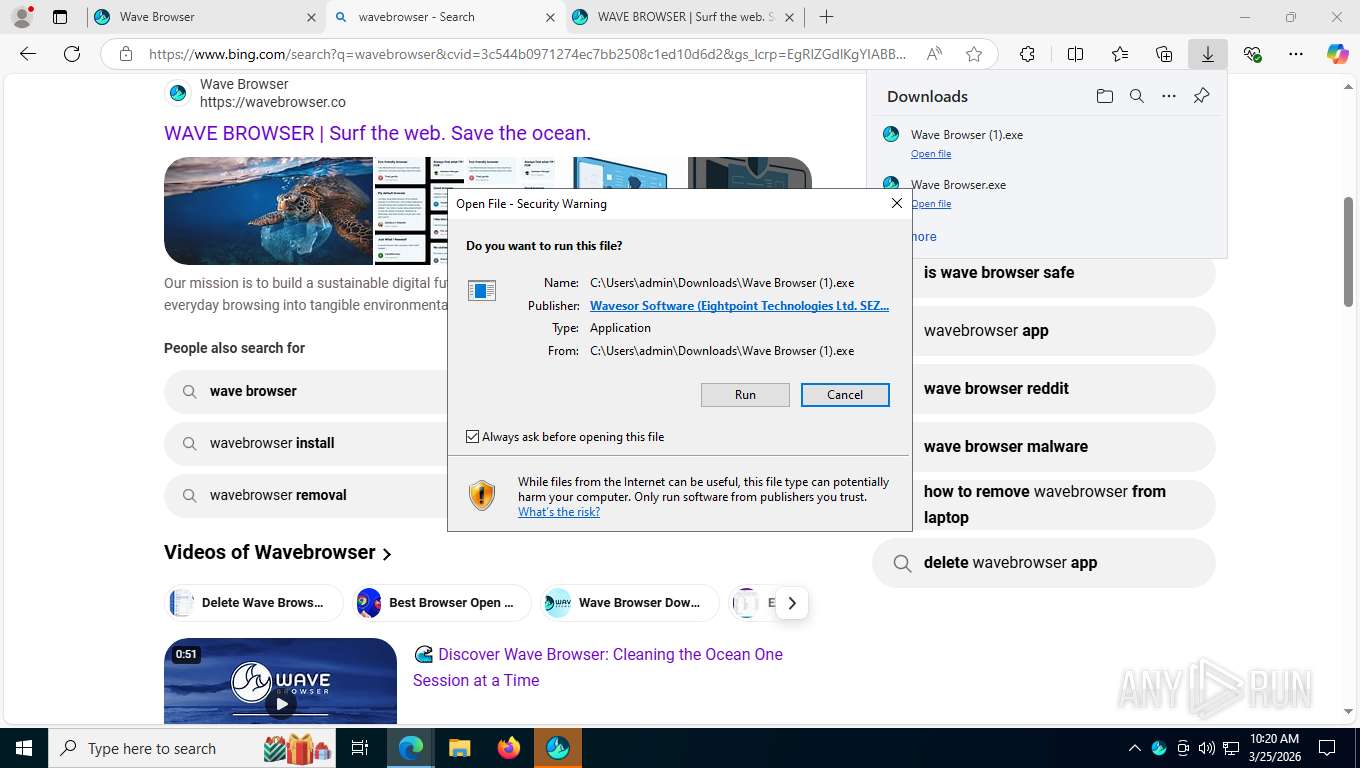Image resolution: width=1360 pixels, height=768 pixels.
Task: Open the Collections icon
Action: (x=1164, y=54)
